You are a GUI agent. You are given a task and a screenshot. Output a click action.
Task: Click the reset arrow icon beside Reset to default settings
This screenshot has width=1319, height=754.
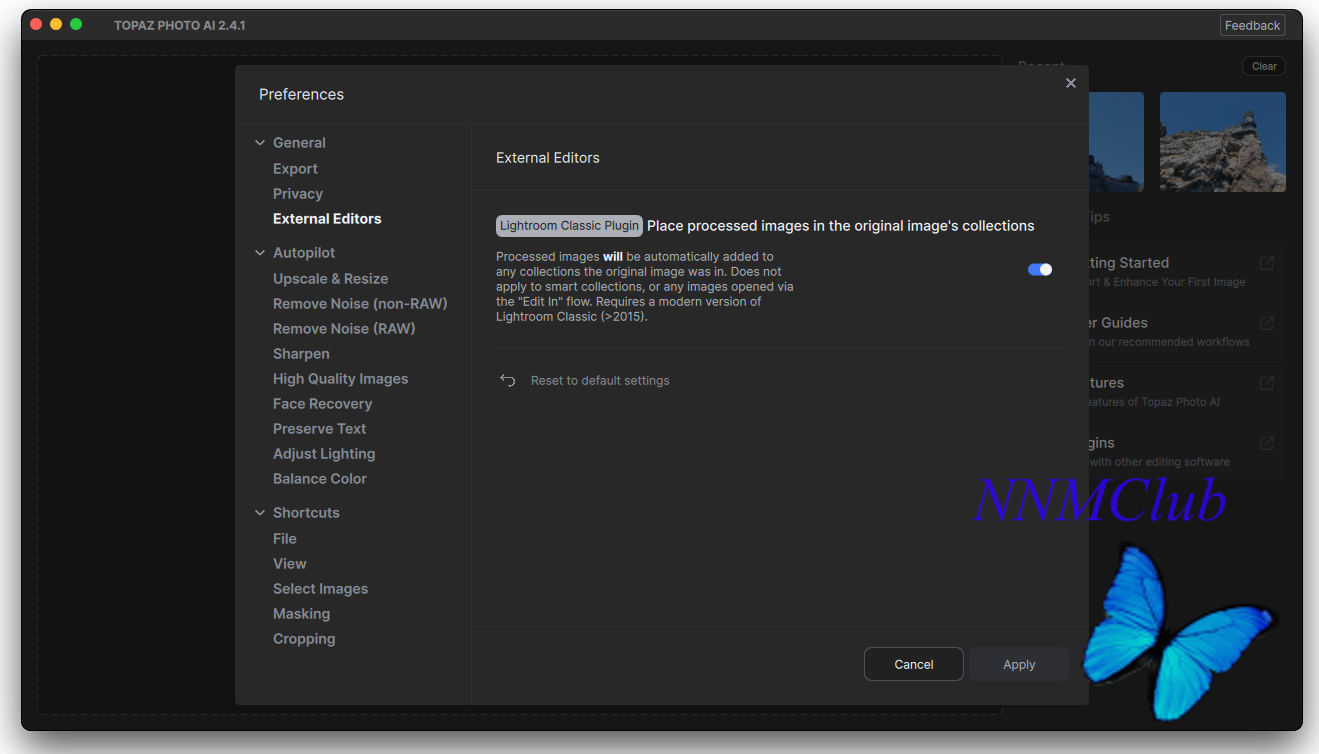[508, 381]
